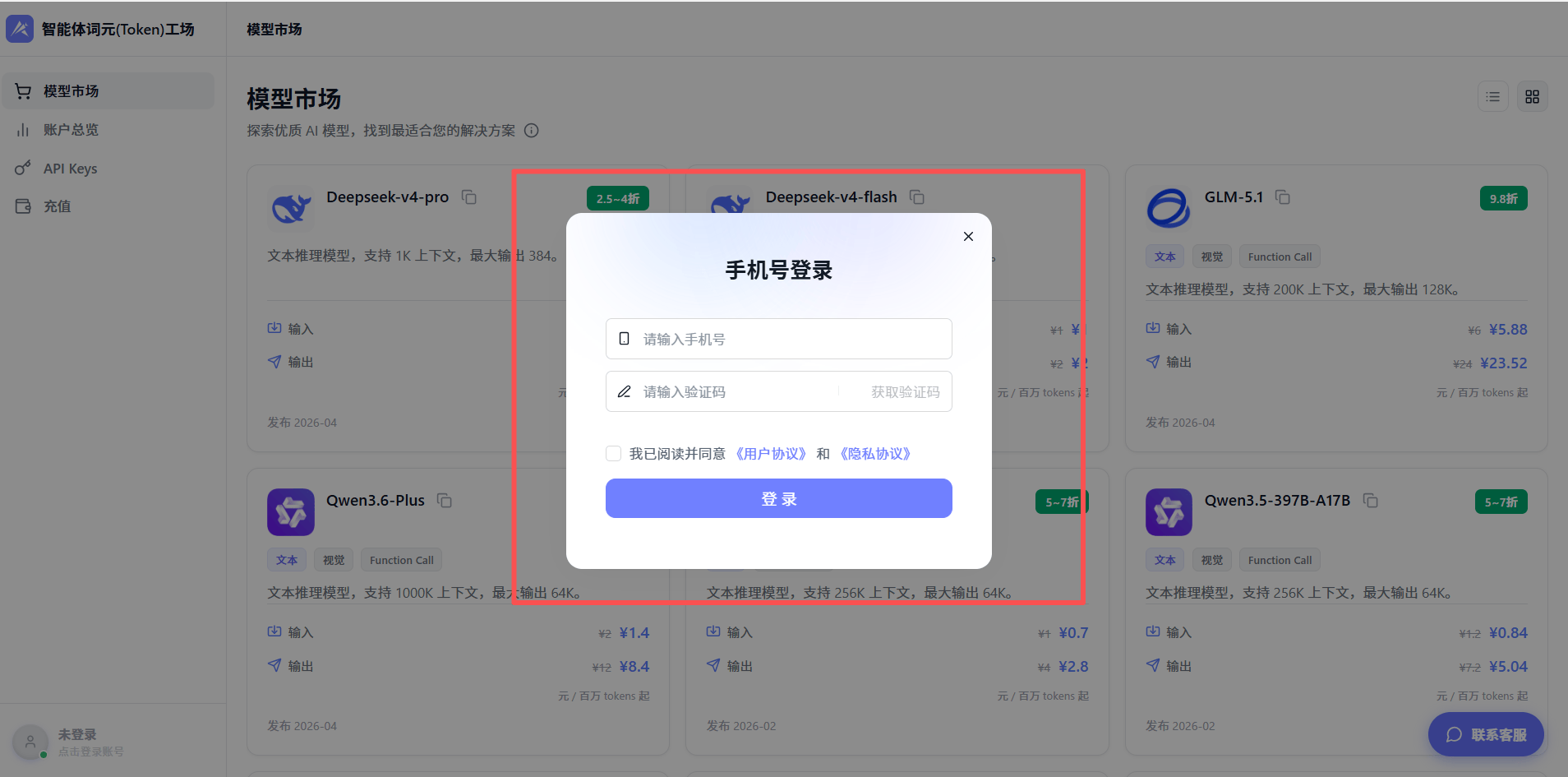Viewport: 1568px width, 777px height.
Task: Copy the GLM-5.1 model name
Action: click(1283, 197)
